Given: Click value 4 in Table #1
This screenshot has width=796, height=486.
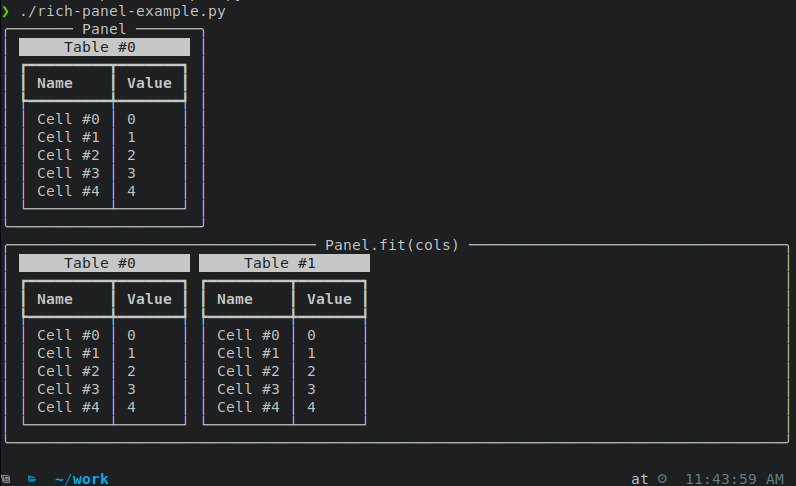Looking at the screenshot, I should point(312,407).
